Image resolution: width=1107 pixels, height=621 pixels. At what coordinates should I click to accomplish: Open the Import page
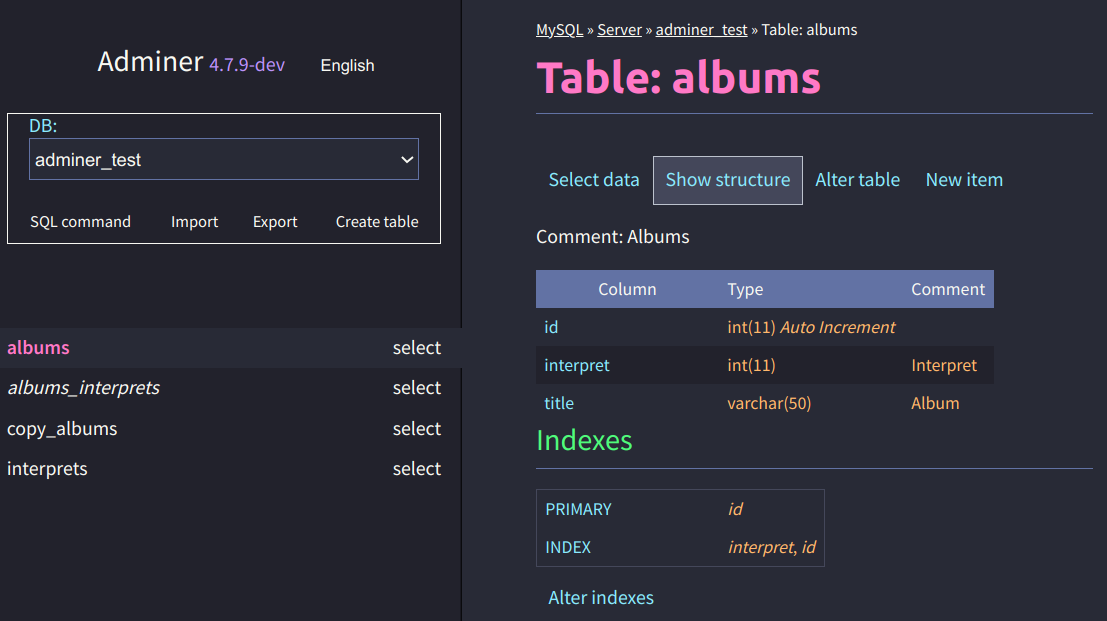pos(194,221)
